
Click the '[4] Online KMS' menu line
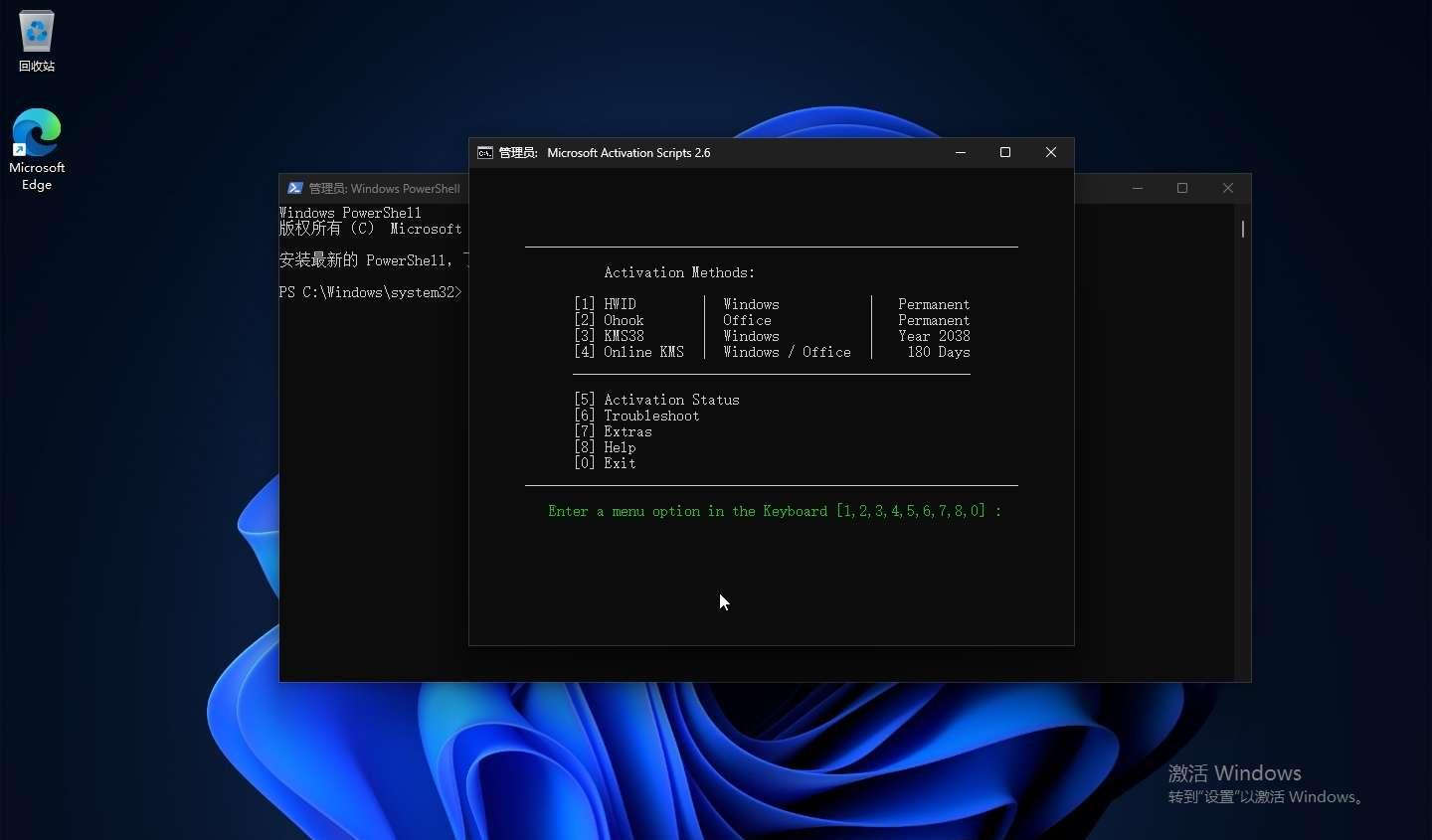click(x=628, y=352)
